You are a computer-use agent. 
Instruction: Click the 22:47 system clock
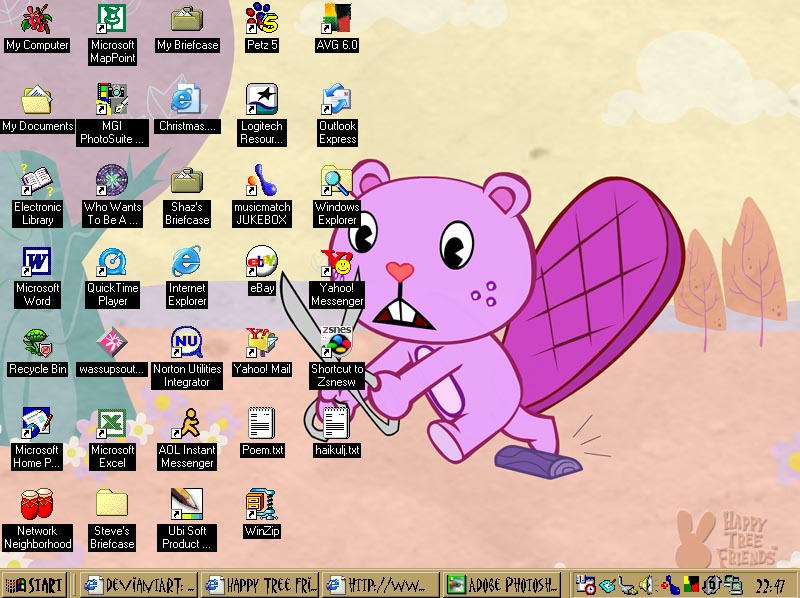(x=769, y=586)
